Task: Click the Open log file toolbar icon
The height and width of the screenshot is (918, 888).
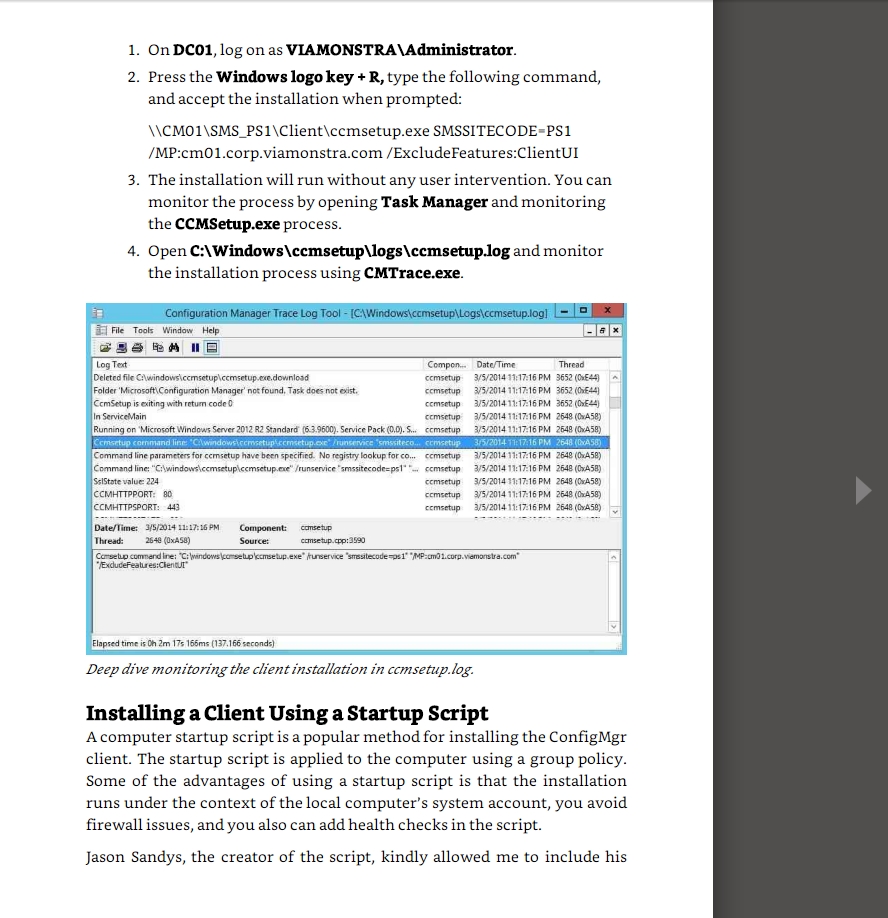Action: click(x=104, y=347)
